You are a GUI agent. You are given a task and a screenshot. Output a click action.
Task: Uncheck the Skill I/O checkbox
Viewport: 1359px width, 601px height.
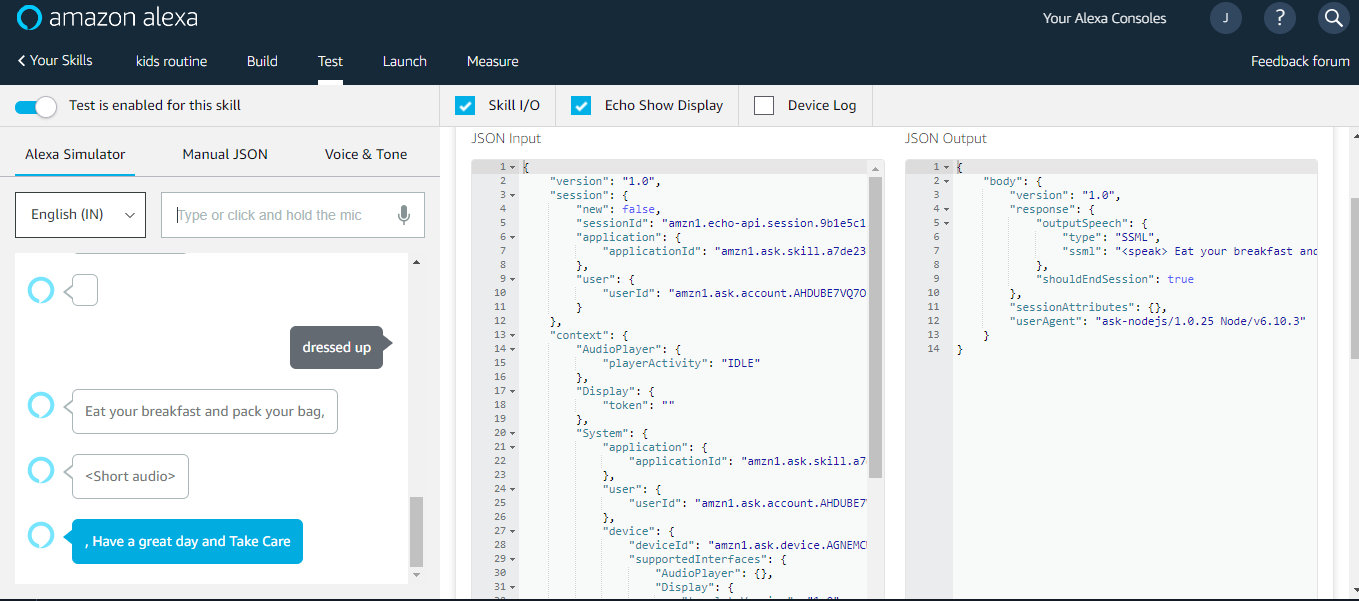coord(465,105)
